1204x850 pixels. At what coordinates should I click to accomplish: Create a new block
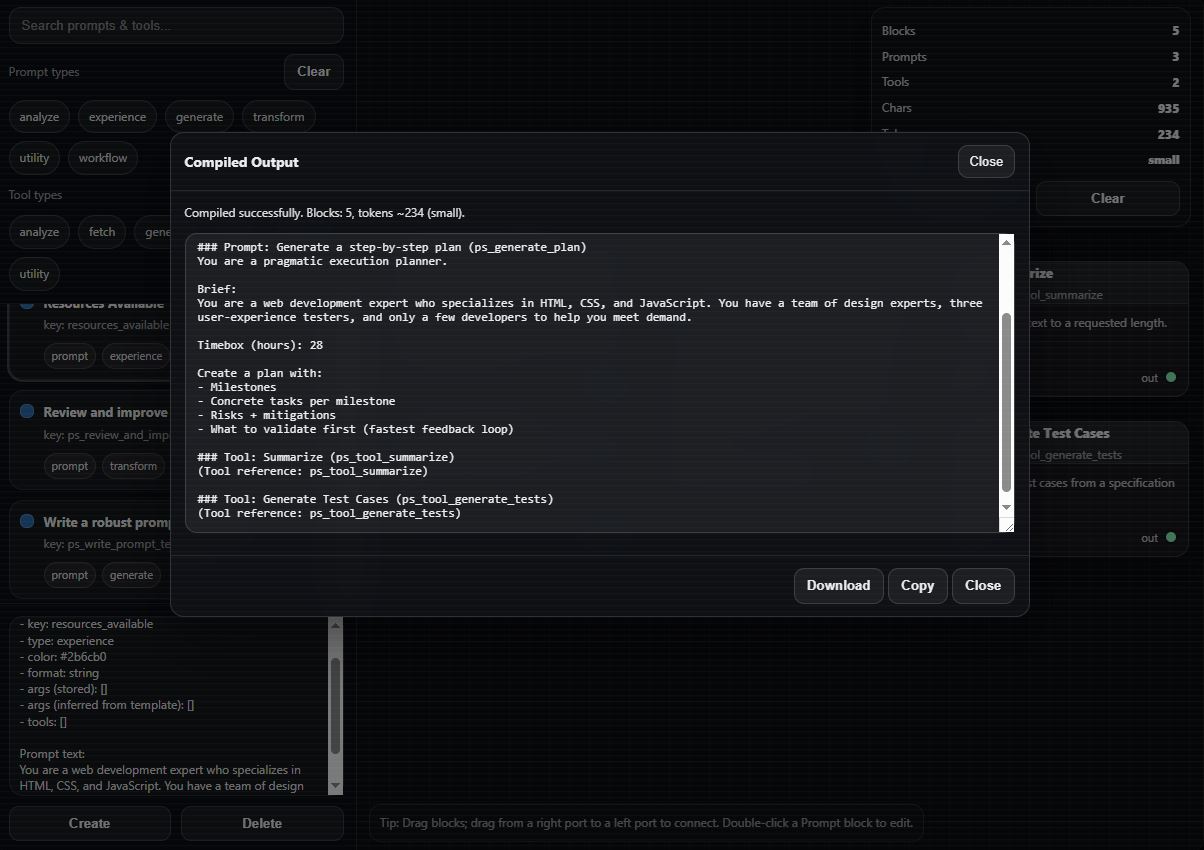pyautogui.click(x=89, y=822)
